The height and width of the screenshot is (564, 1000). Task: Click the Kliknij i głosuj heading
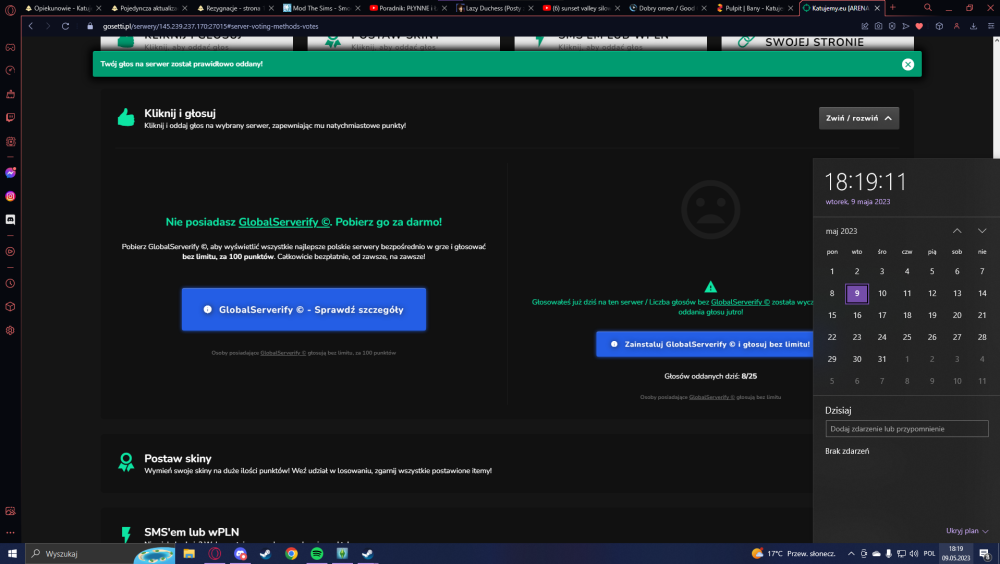coord(180,113)
